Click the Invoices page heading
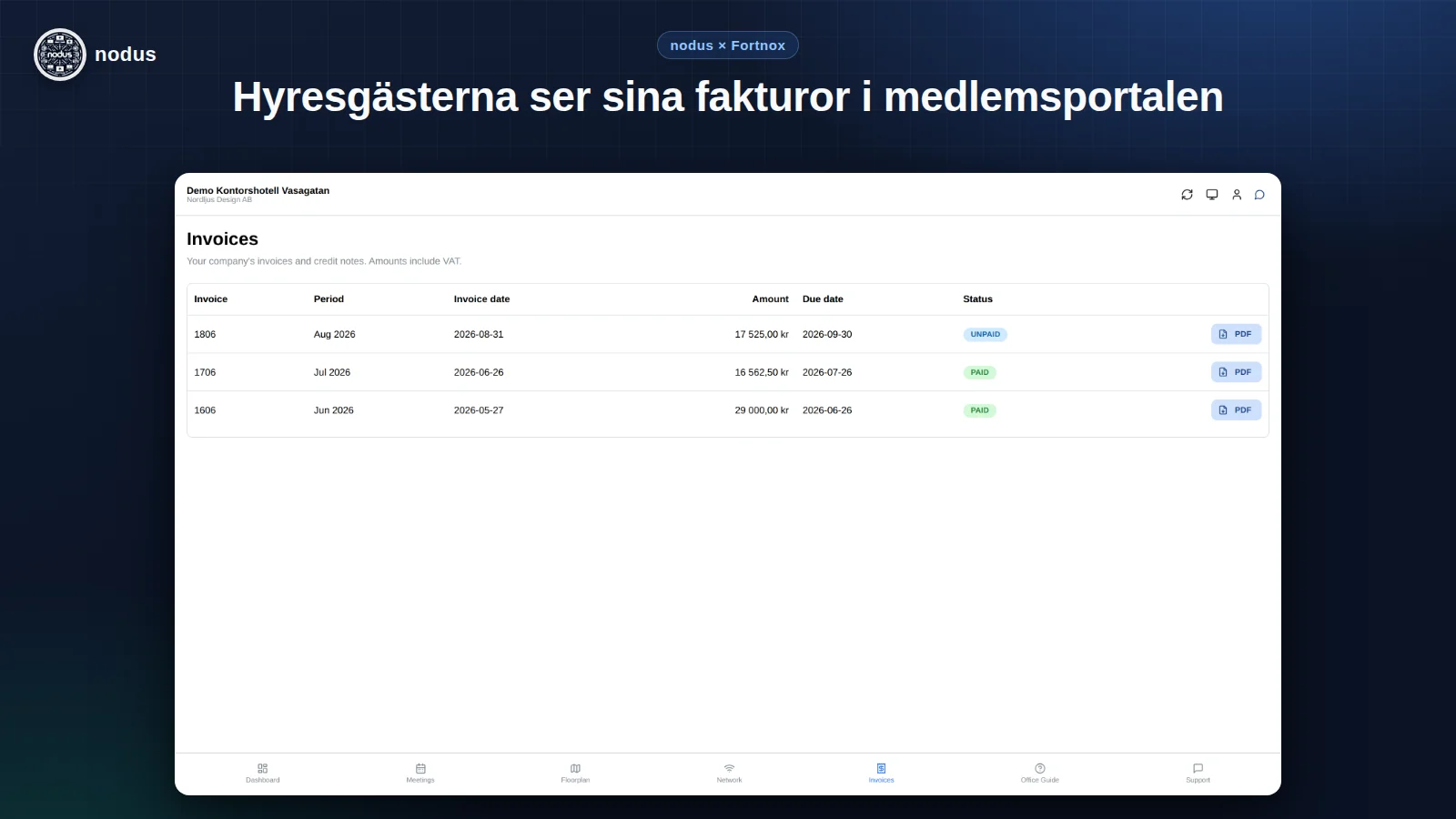This screenshot has height=819, width=1456. coord(223,239)
